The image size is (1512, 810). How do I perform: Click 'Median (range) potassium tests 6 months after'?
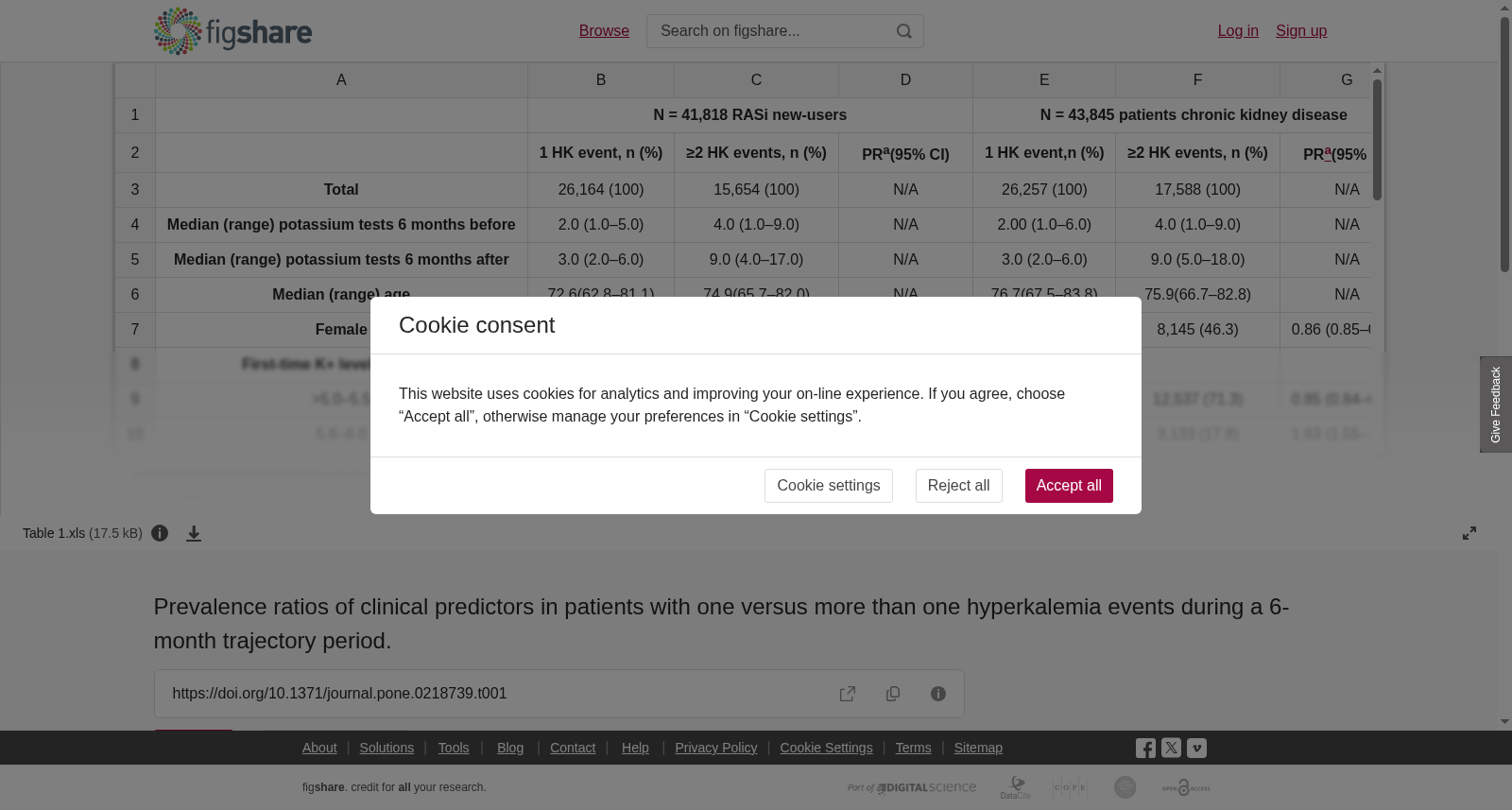tap(341, 260)
